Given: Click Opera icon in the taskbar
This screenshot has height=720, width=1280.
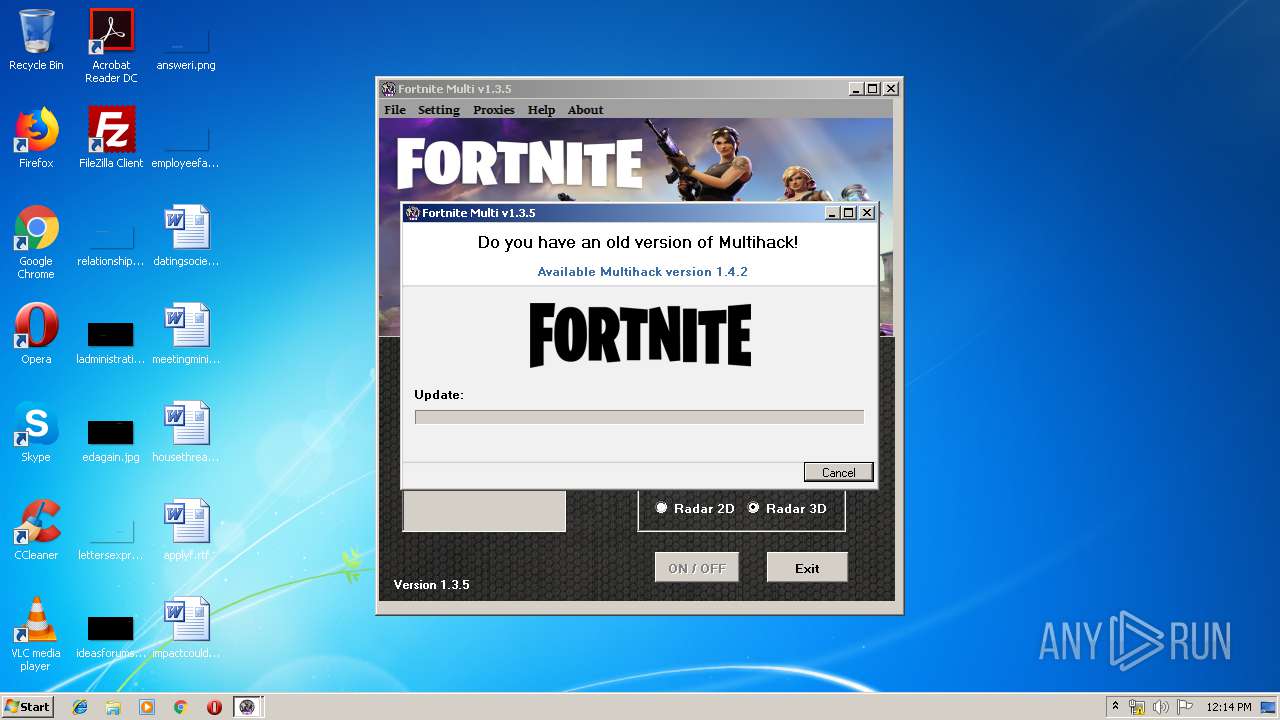Looking at the screenshot, I should (x=214, y=707).
